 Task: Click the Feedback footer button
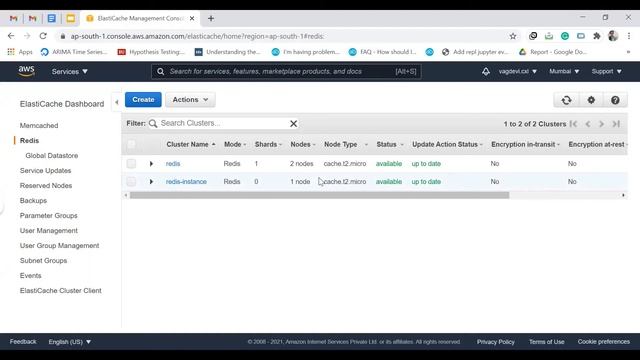pyautogui.click(x=23, y=342)
